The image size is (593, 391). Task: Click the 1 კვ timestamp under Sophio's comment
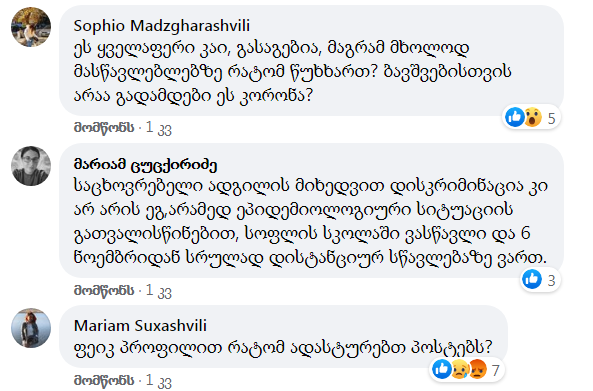click(159, 128)
